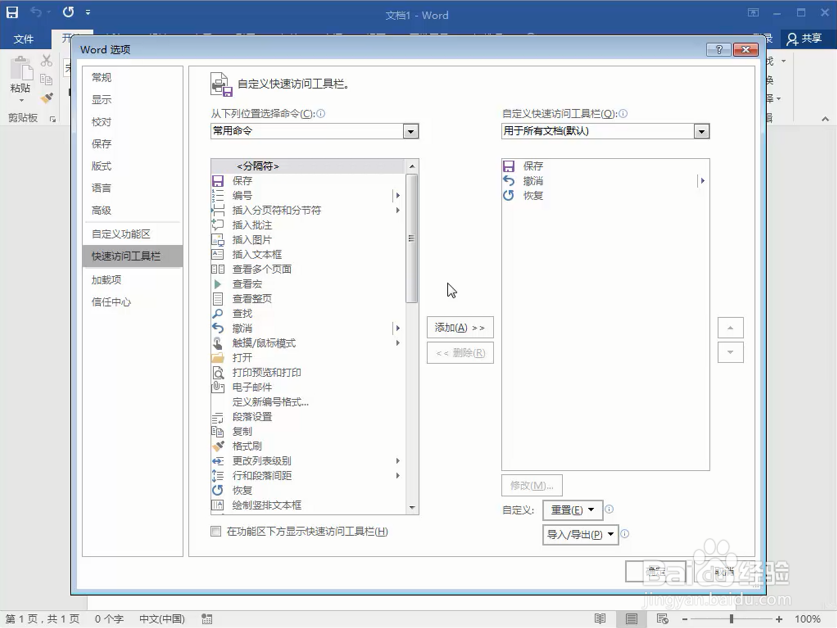Click the 共享 share button in Word
The width and height of the screenshot is (837, 628).
click(804, 38)
